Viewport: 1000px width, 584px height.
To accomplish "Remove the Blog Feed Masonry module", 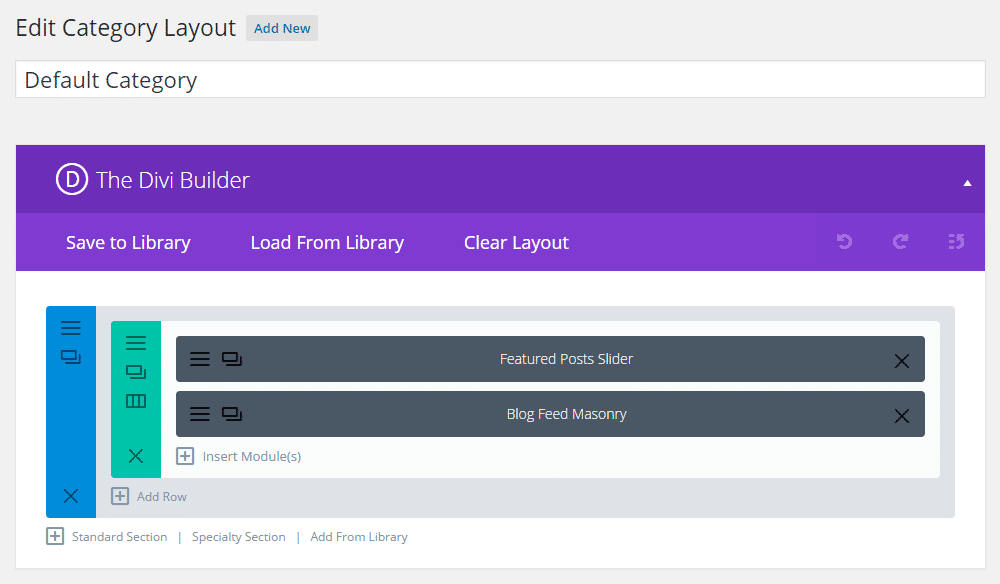I will pos(901,416).
